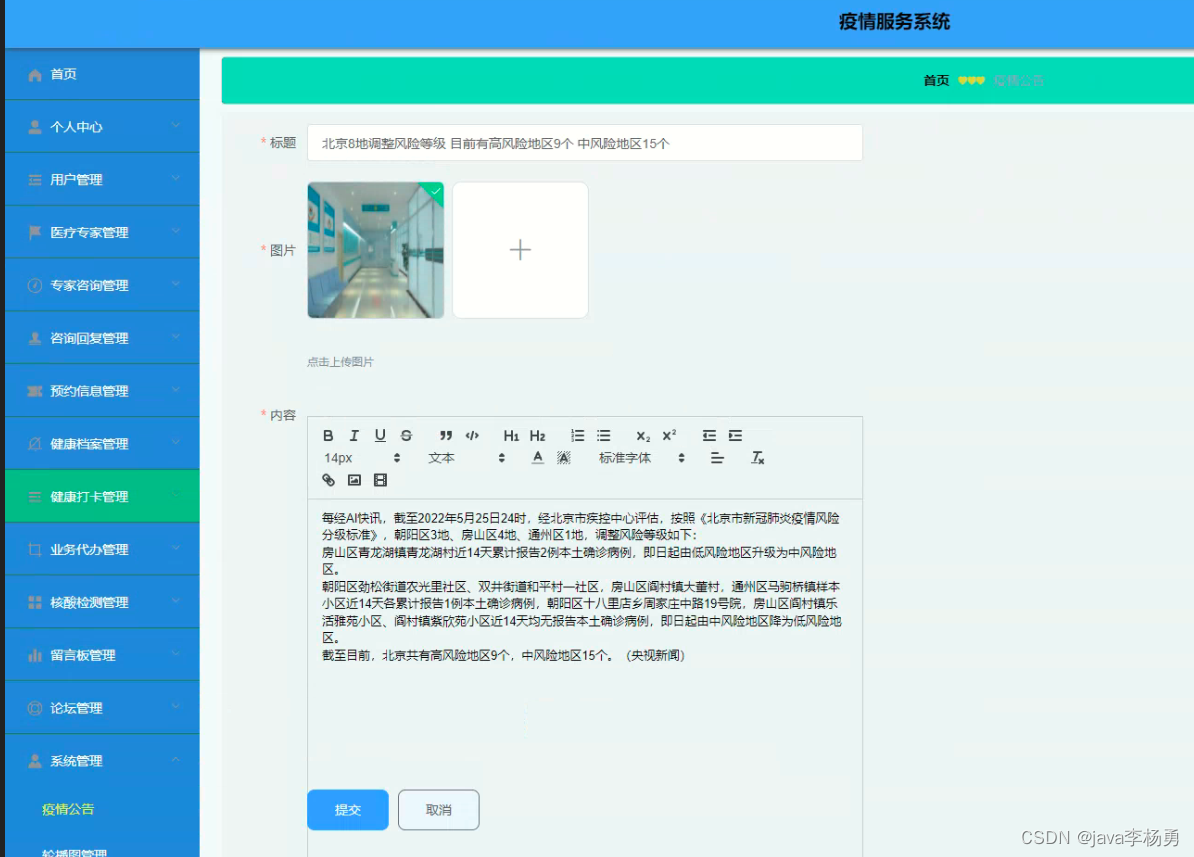Go to 首页 in the sidebar

point(102,74)
